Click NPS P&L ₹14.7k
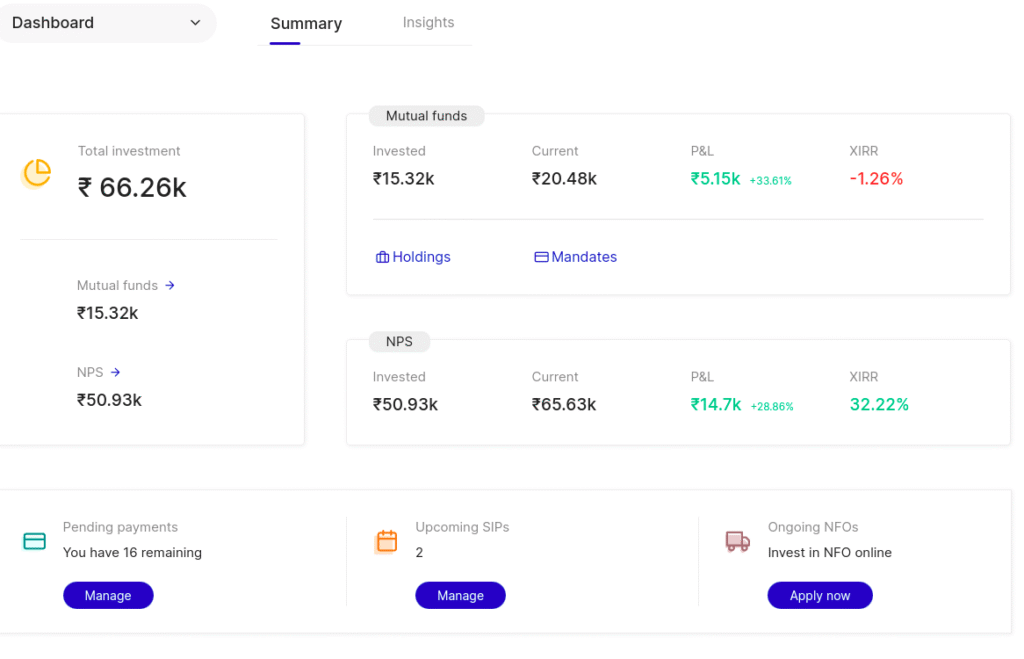This screenshot has width=1024, height=659. click(x=716, y=404)
